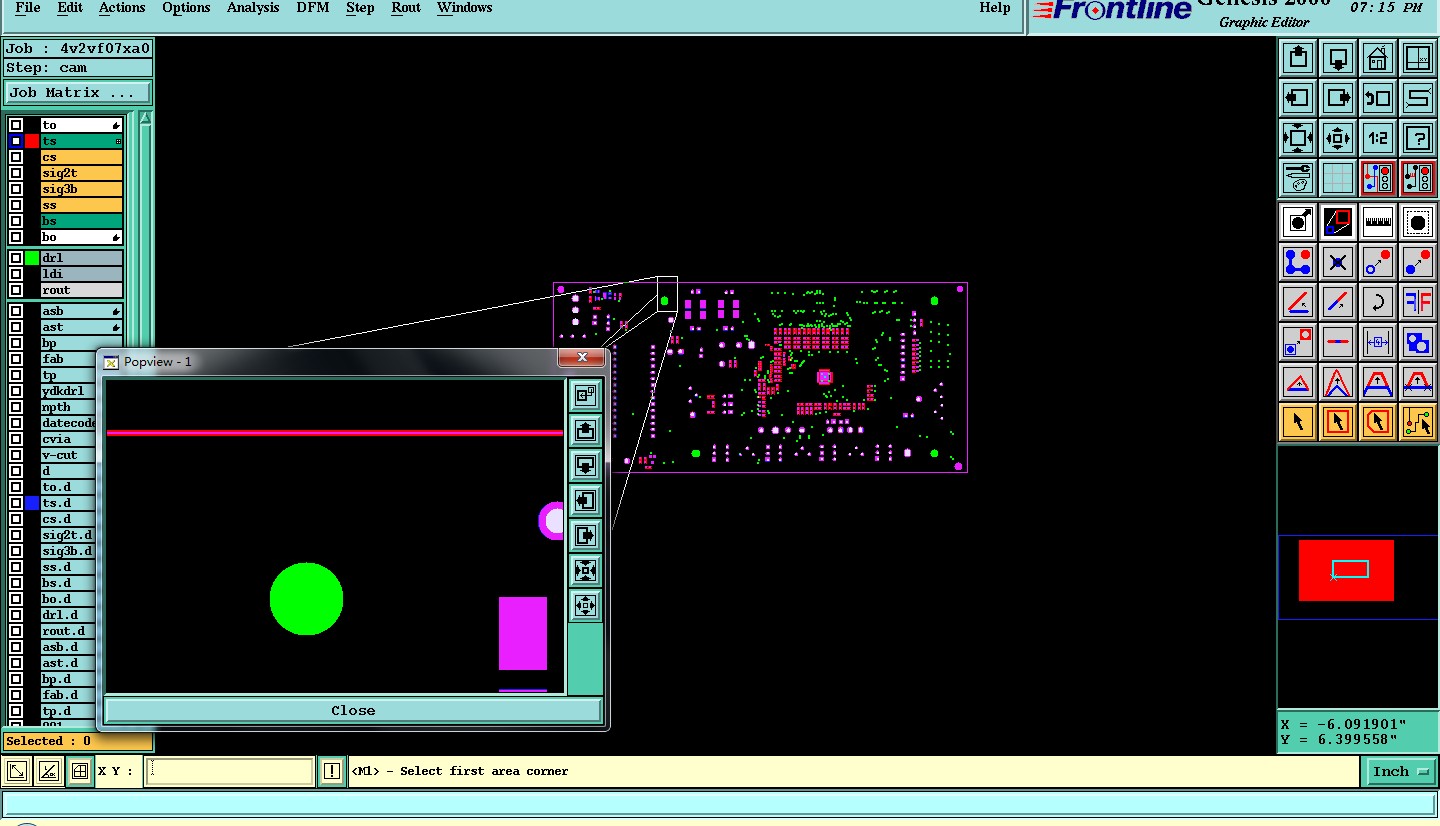Click the Job Matrix button
This screenshot has height=826, width=1440.
[78, 92]
